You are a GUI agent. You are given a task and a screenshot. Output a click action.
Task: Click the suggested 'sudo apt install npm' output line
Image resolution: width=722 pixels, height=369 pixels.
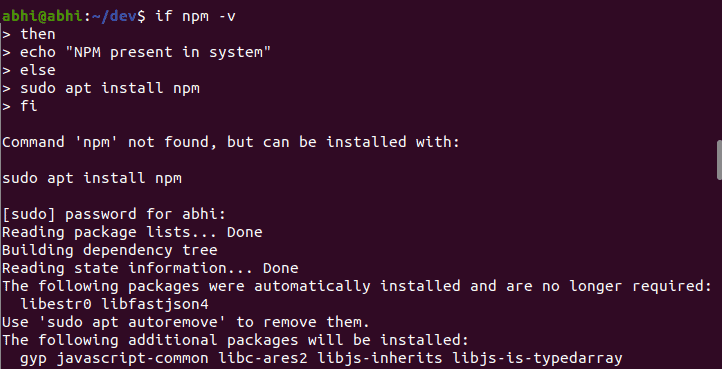92,178
